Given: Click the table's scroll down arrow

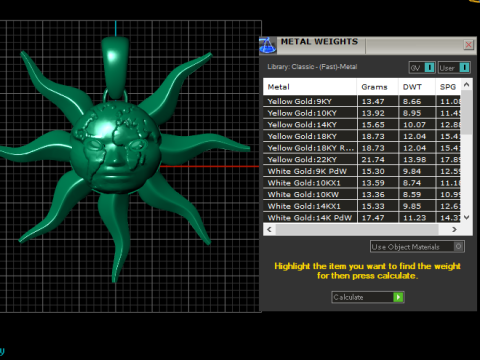Looking at the screenshot, I should (467, 217).
